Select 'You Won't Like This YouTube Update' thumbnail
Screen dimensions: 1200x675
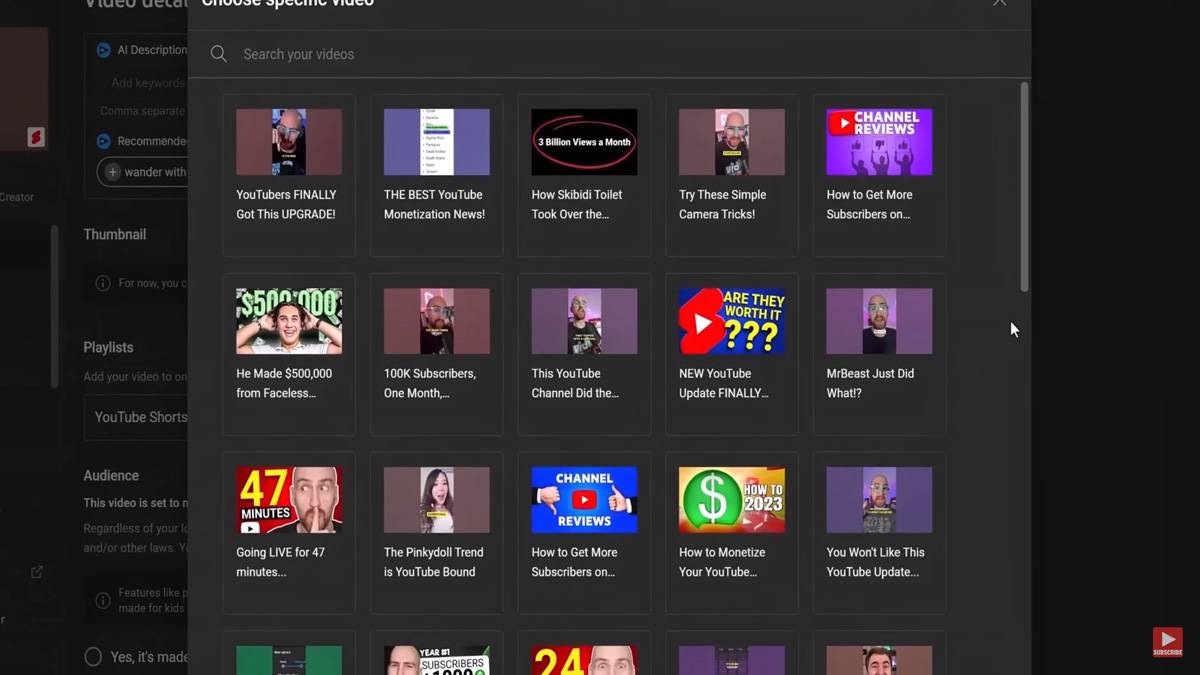coord(879,500)
